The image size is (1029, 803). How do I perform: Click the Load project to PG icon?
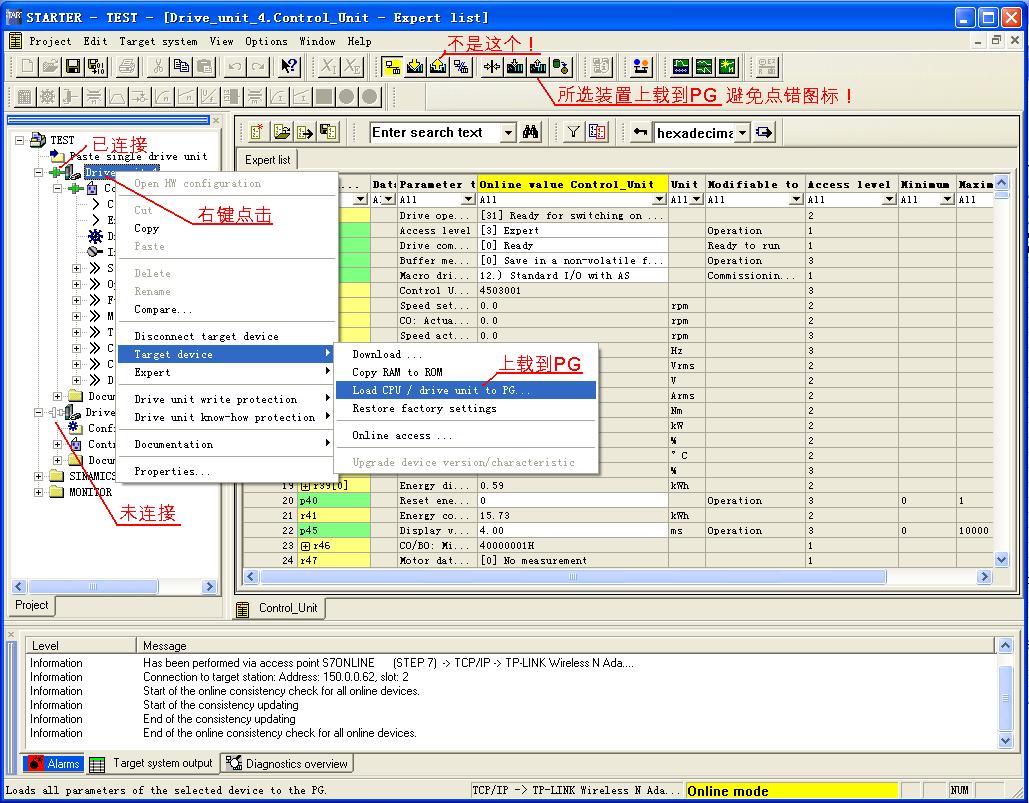click(438, 66)
